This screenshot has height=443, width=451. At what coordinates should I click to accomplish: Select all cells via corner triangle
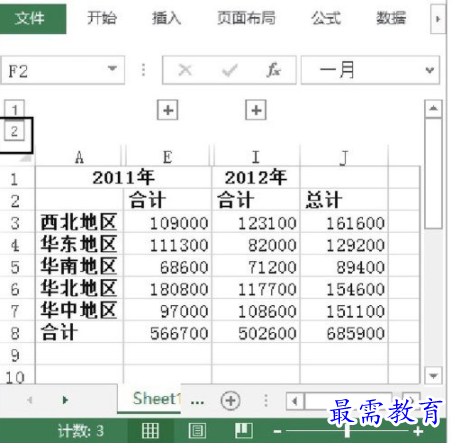tap(25, 158)
